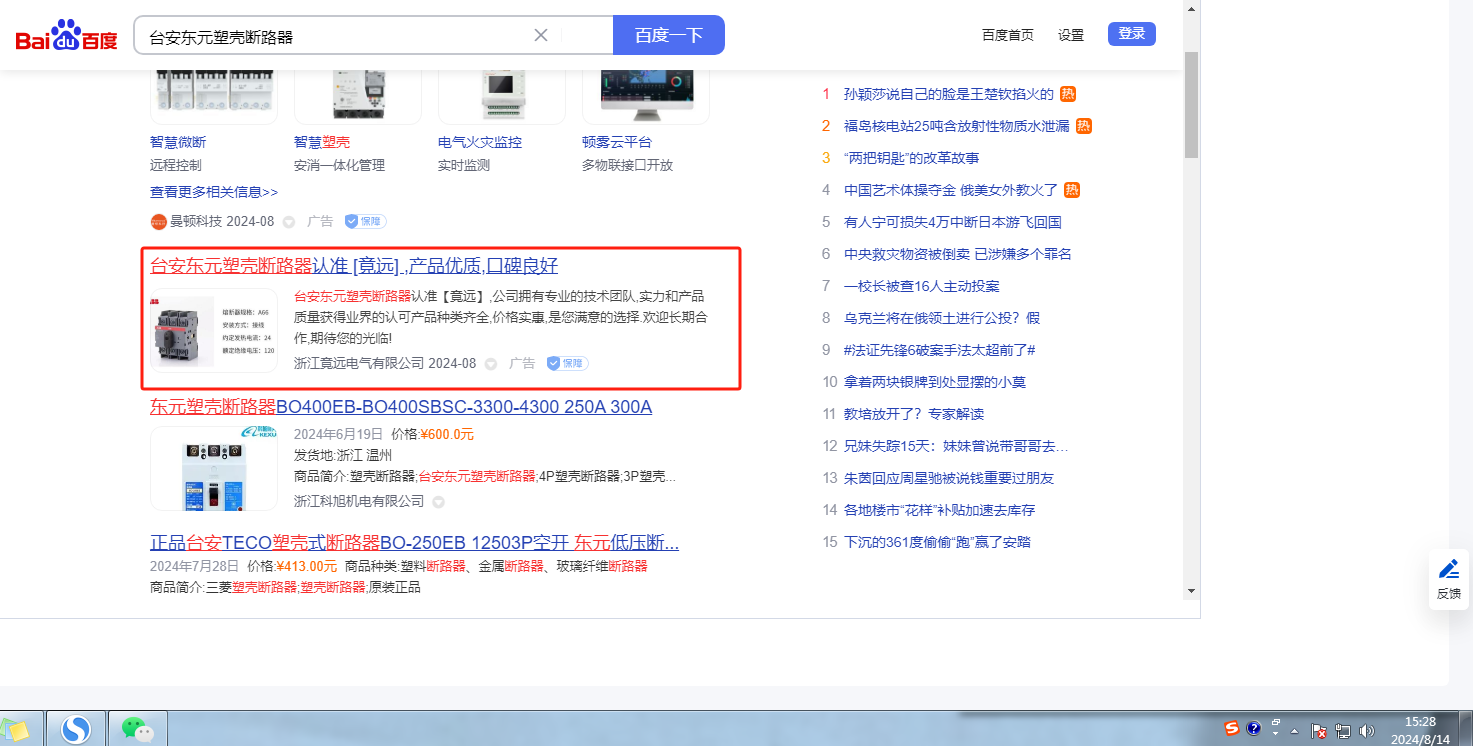This screenshot has height=746, width=1473.
Task: Click the 百度一下 search button
Action: click(x=668, y=36)
